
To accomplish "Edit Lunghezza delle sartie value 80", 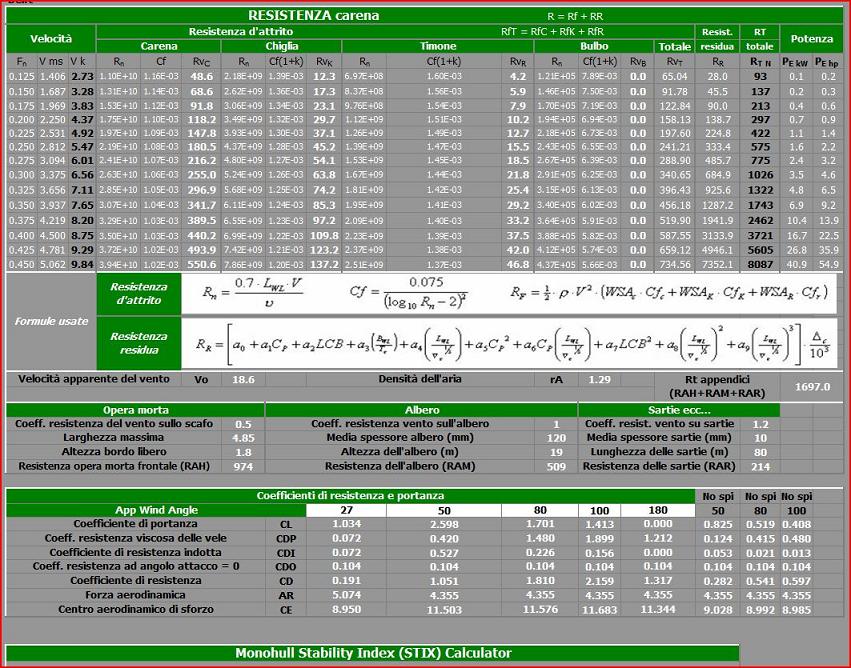I will (760, 452).
